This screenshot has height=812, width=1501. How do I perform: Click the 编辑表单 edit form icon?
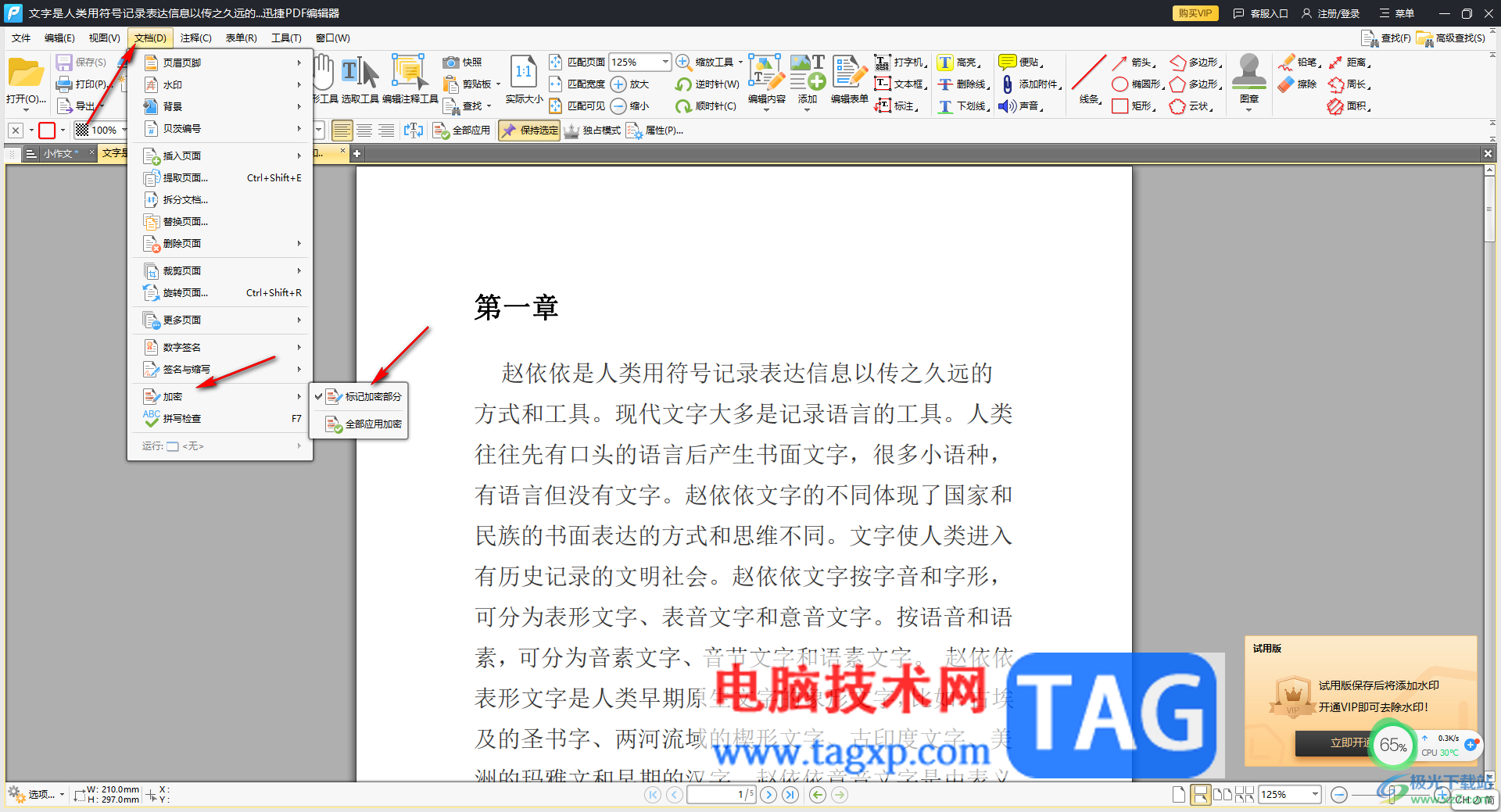(x=849, y=73)
